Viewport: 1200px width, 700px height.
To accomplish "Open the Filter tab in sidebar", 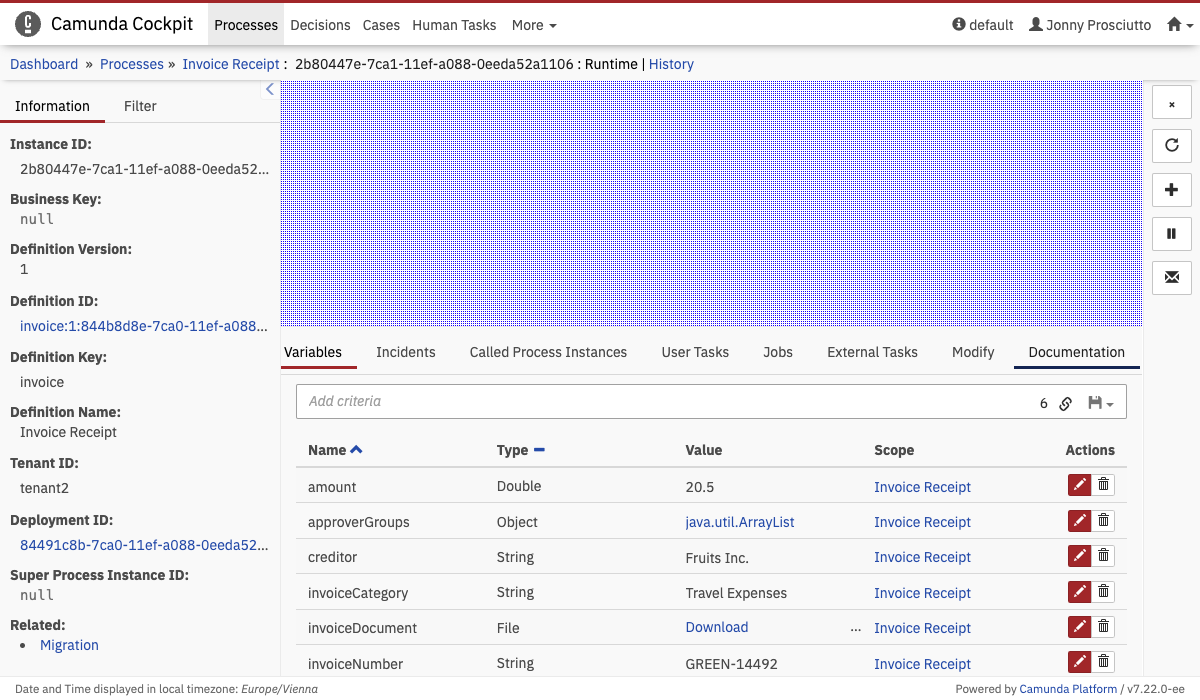I will 140,106.
